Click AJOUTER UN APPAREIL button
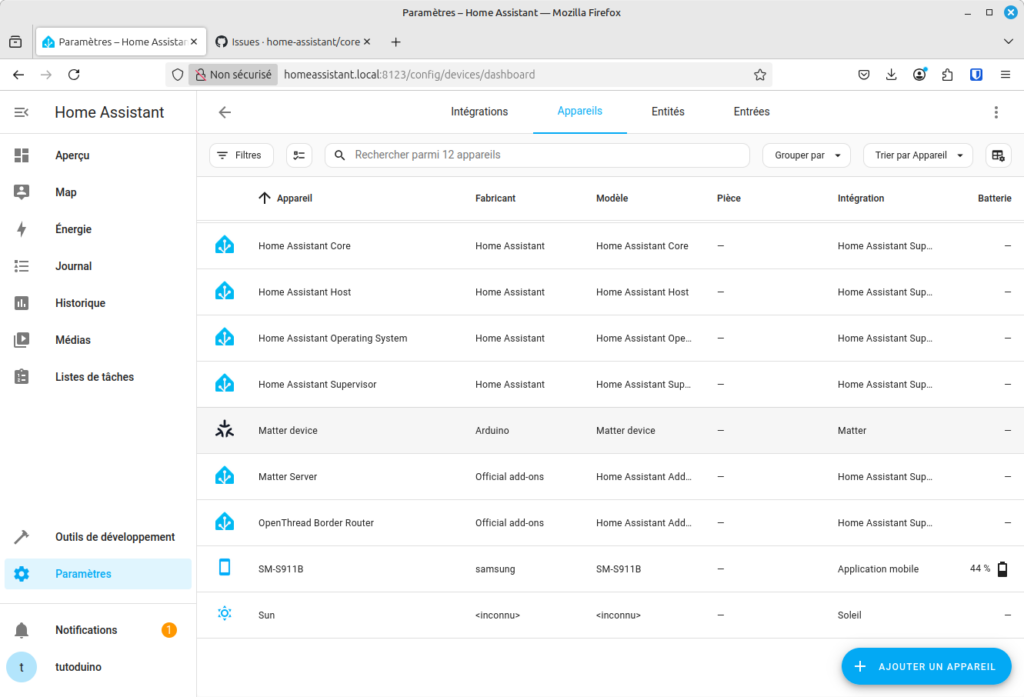This screenshot has height=697, width=1024. 926,666
